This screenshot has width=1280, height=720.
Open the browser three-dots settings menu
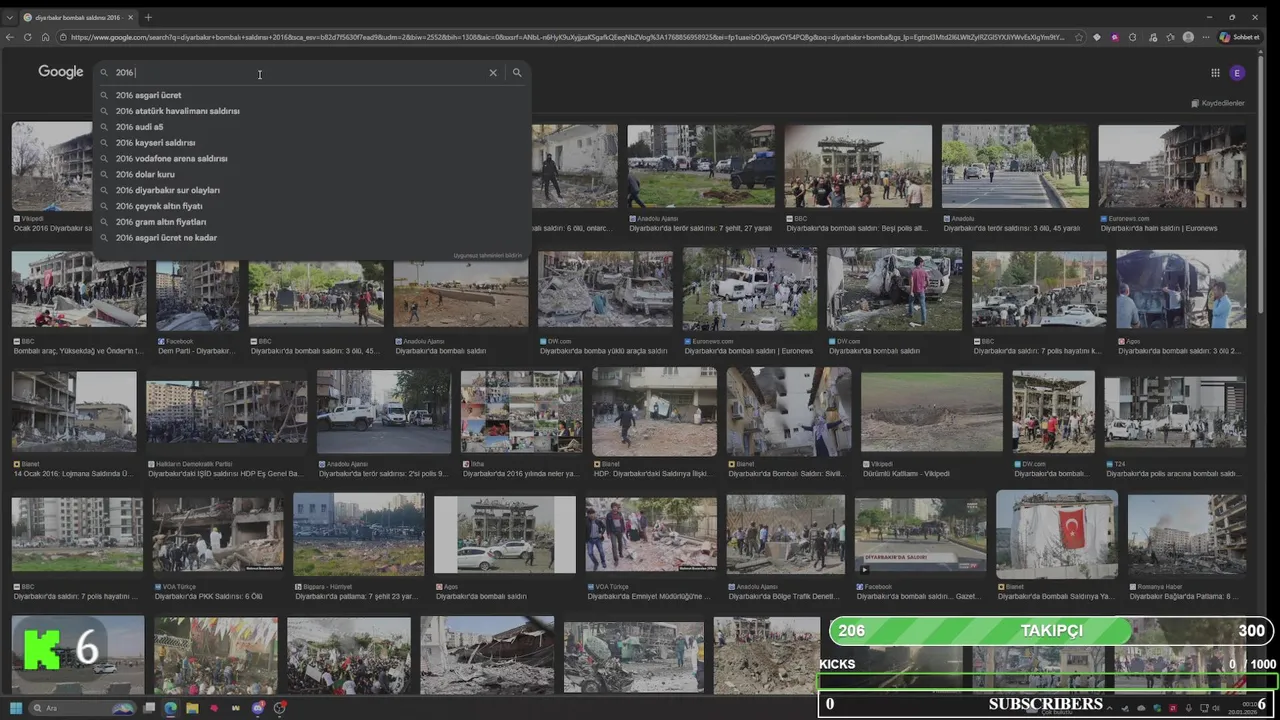(1206, 37)
